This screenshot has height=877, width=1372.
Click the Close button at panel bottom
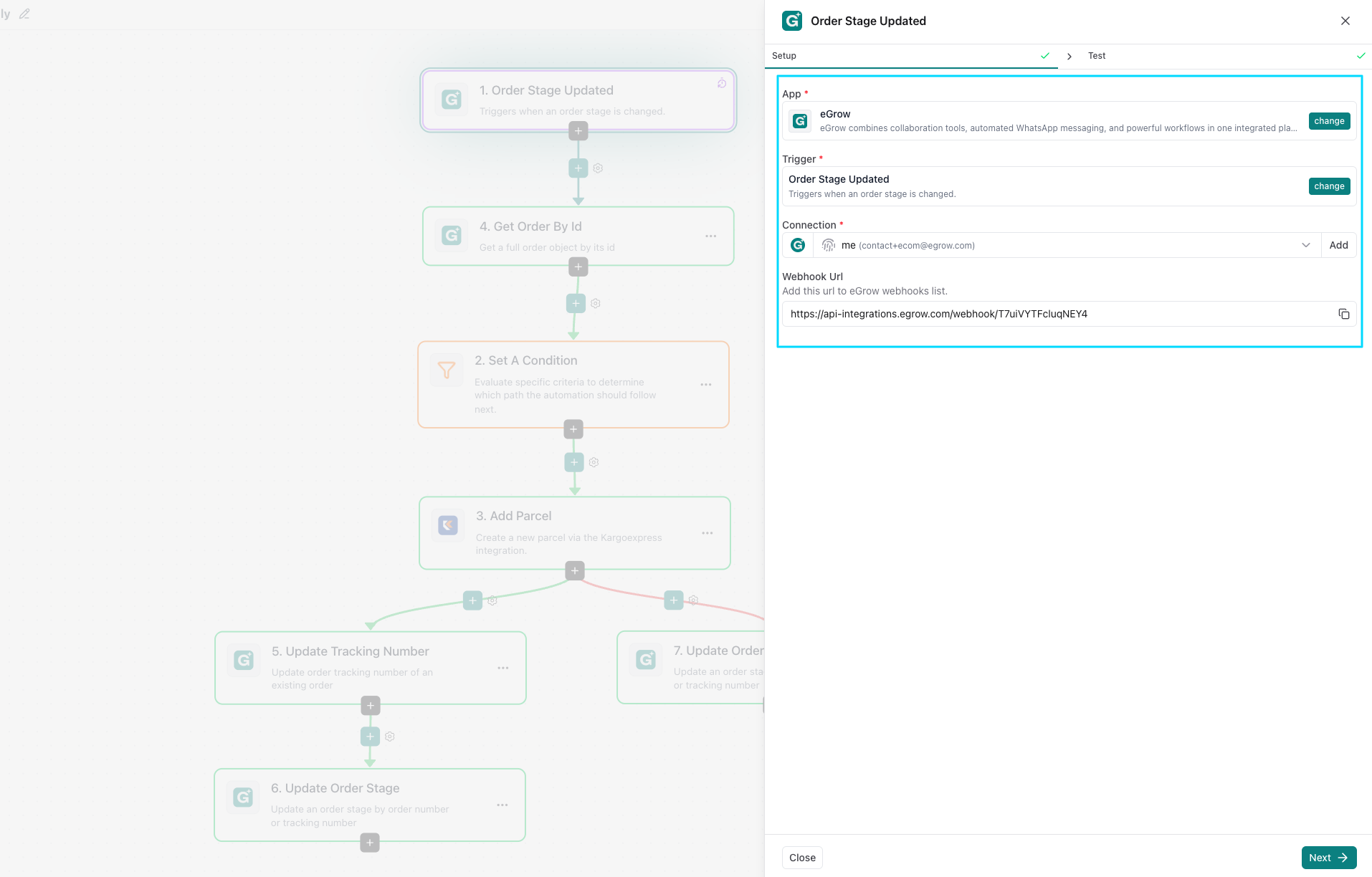802,858
